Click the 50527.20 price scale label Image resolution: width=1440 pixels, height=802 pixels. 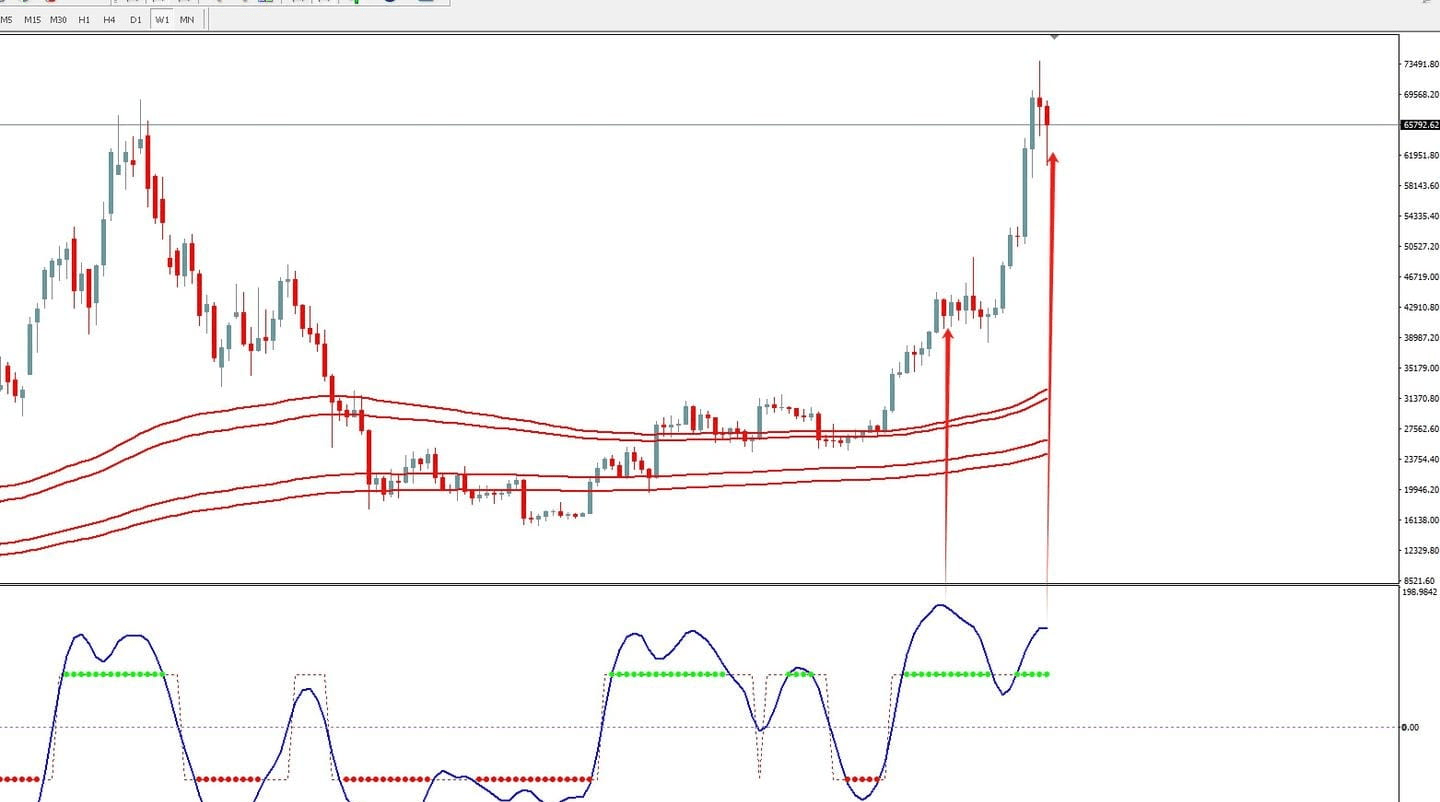[1421, 246]
